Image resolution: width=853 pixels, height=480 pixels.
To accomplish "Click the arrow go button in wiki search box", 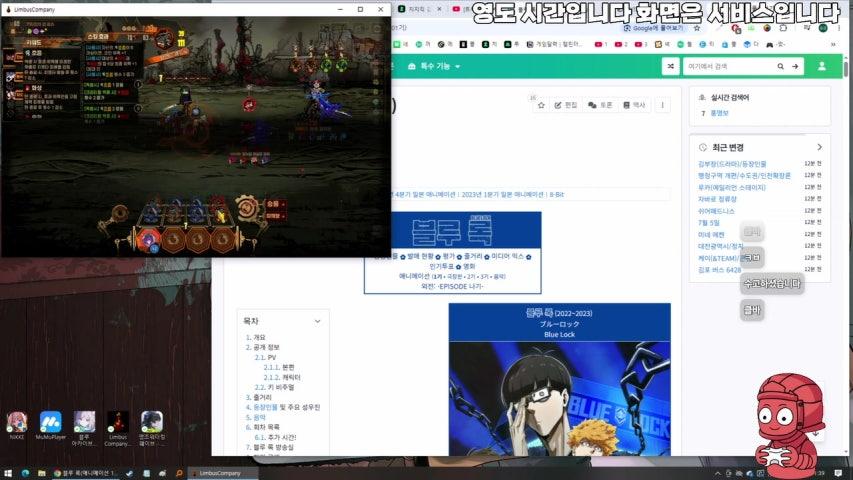I will [795, 66].
